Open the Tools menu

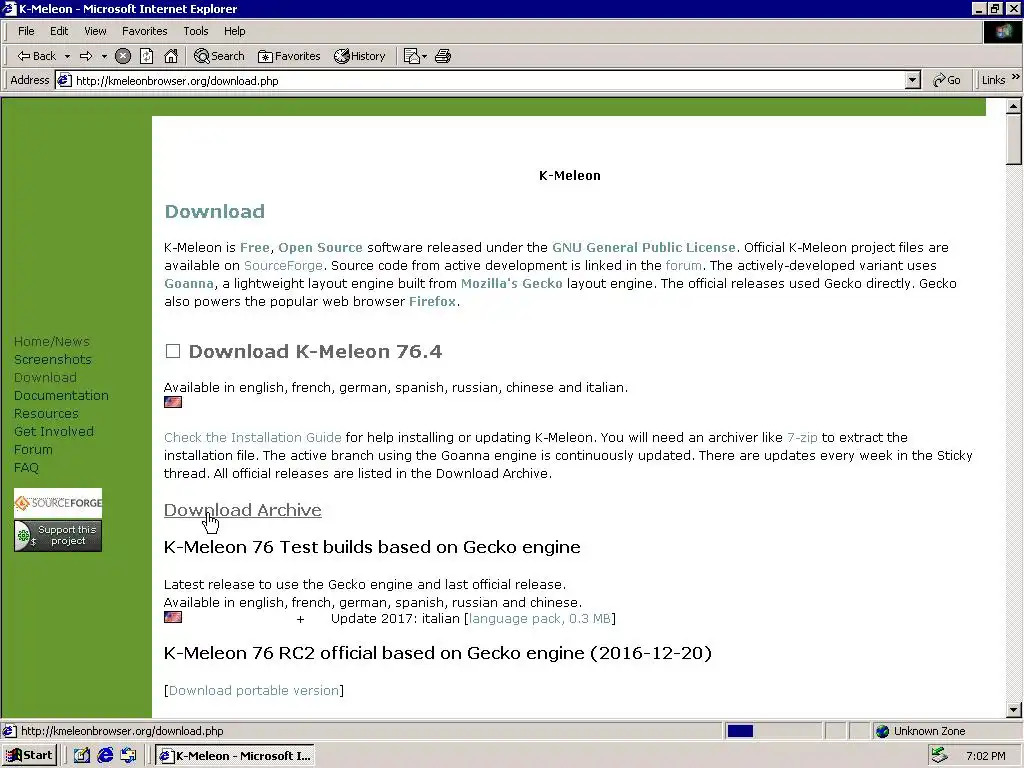point(195,31)
